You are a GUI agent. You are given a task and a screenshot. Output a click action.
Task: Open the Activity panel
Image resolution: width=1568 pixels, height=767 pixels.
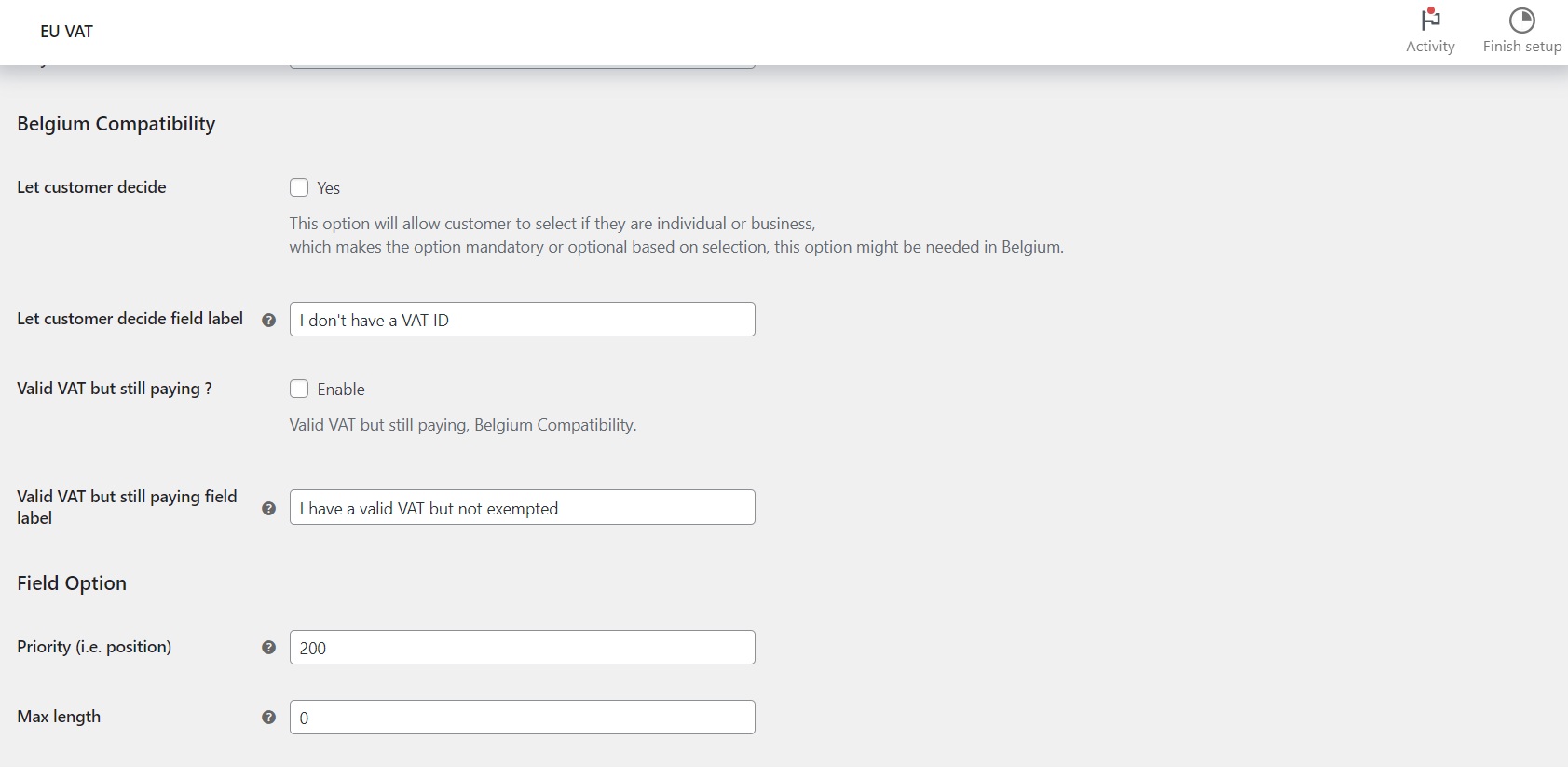(x=1430, y=33)
